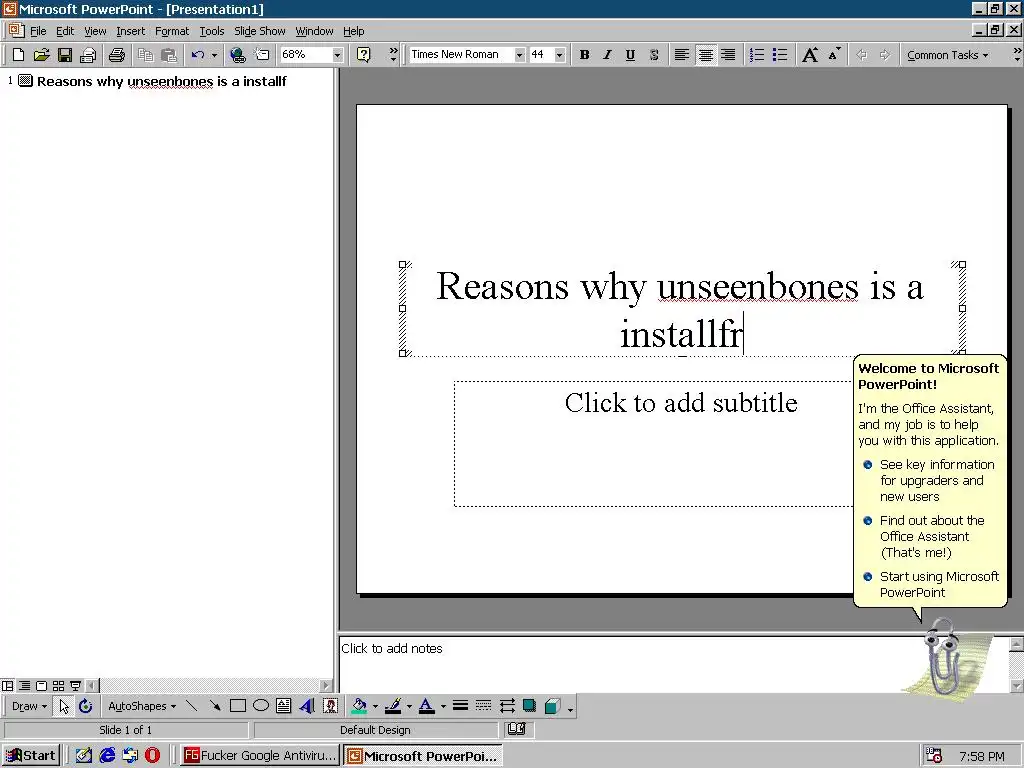Open Line Style options
Screen dimensions: 1024x768
click(x=460, y=706)
